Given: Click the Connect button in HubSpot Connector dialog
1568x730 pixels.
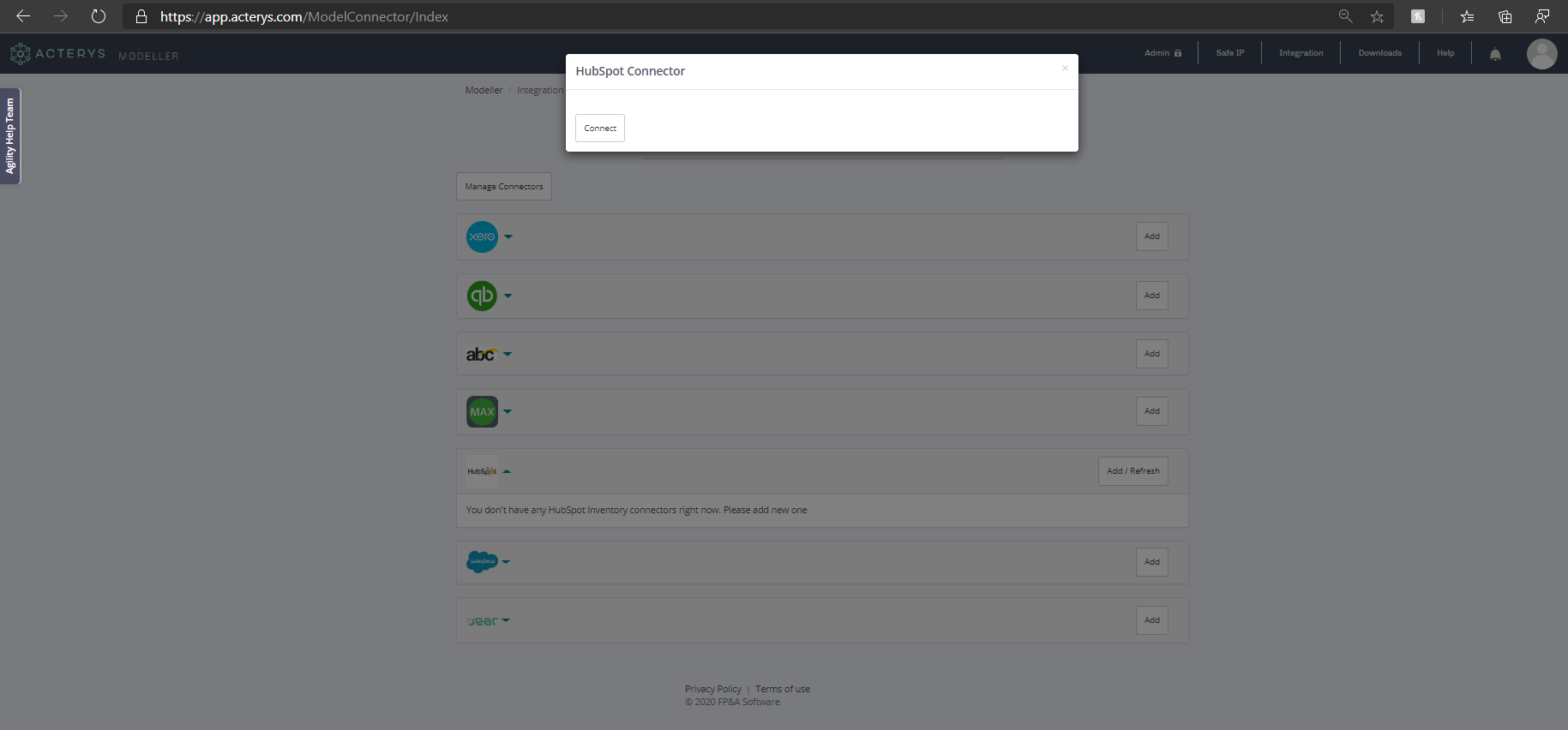Looking at the screenshot, I should [600, 128].
